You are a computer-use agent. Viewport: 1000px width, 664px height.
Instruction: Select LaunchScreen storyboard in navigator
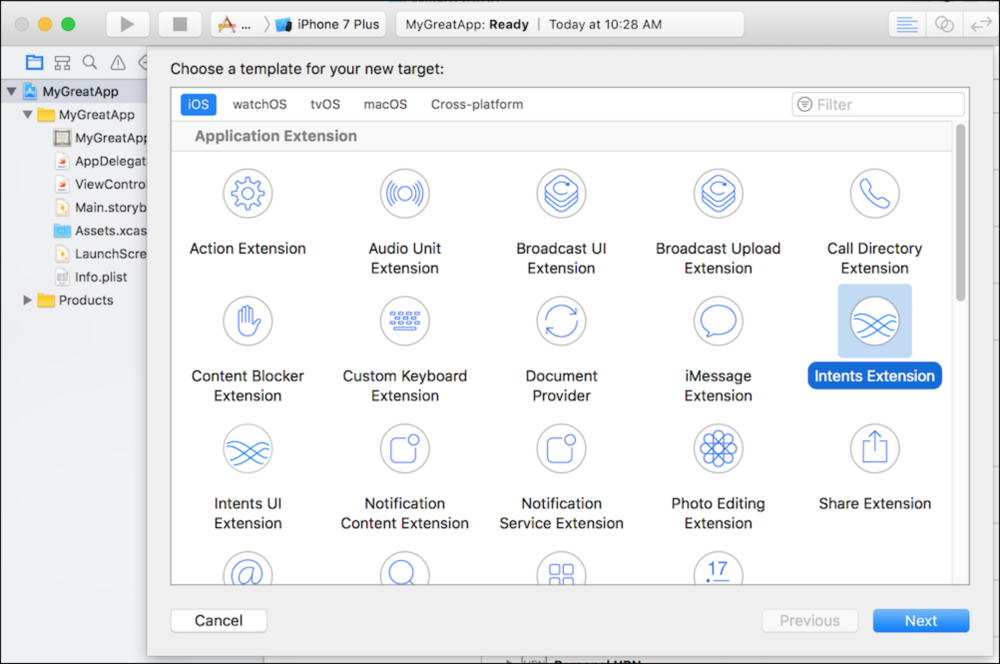coord(101,254)
